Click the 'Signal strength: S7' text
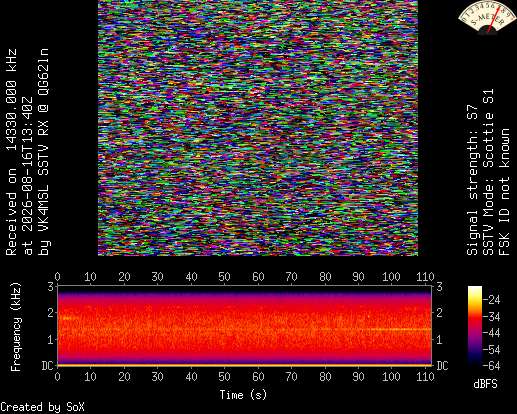 (472, 180)
